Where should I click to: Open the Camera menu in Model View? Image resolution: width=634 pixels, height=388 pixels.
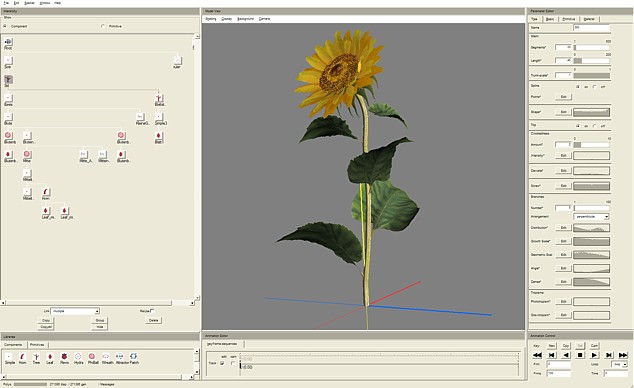(264, 19)
